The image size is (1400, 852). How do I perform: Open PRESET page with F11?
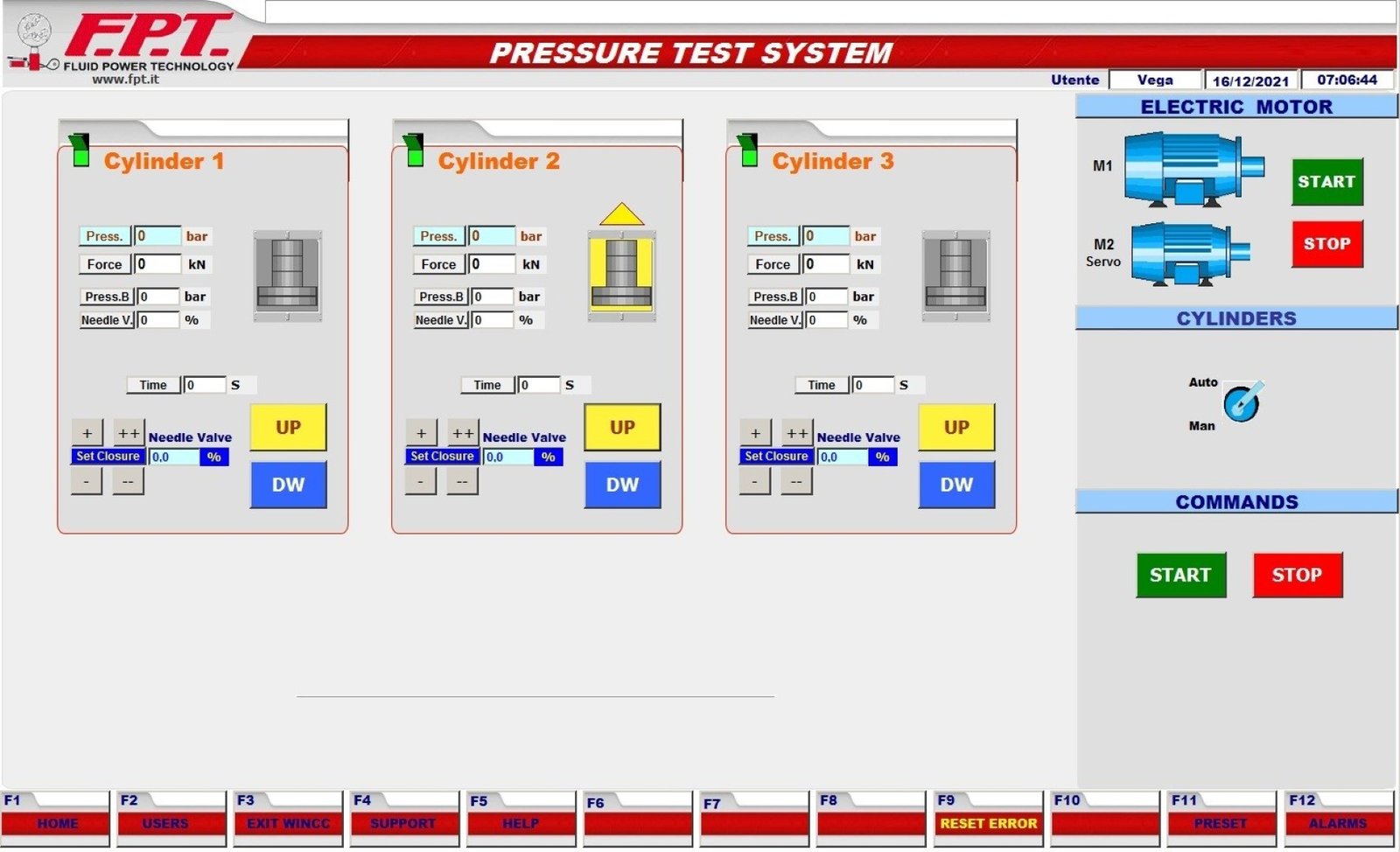coord(1222,819)
